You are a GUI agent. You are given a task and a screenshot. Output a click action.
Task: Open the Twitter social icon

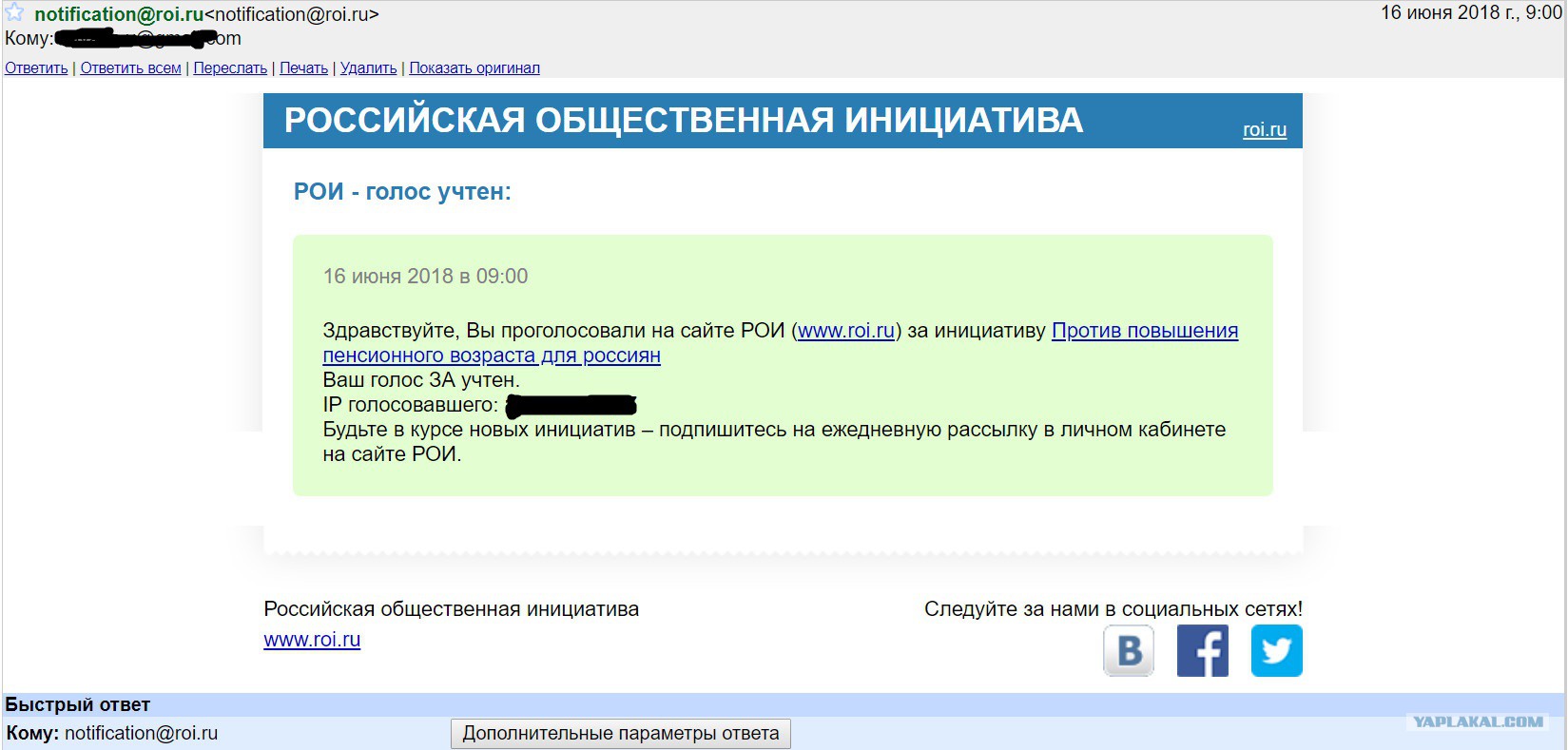pyautogui.click(x=1277, y=651)
